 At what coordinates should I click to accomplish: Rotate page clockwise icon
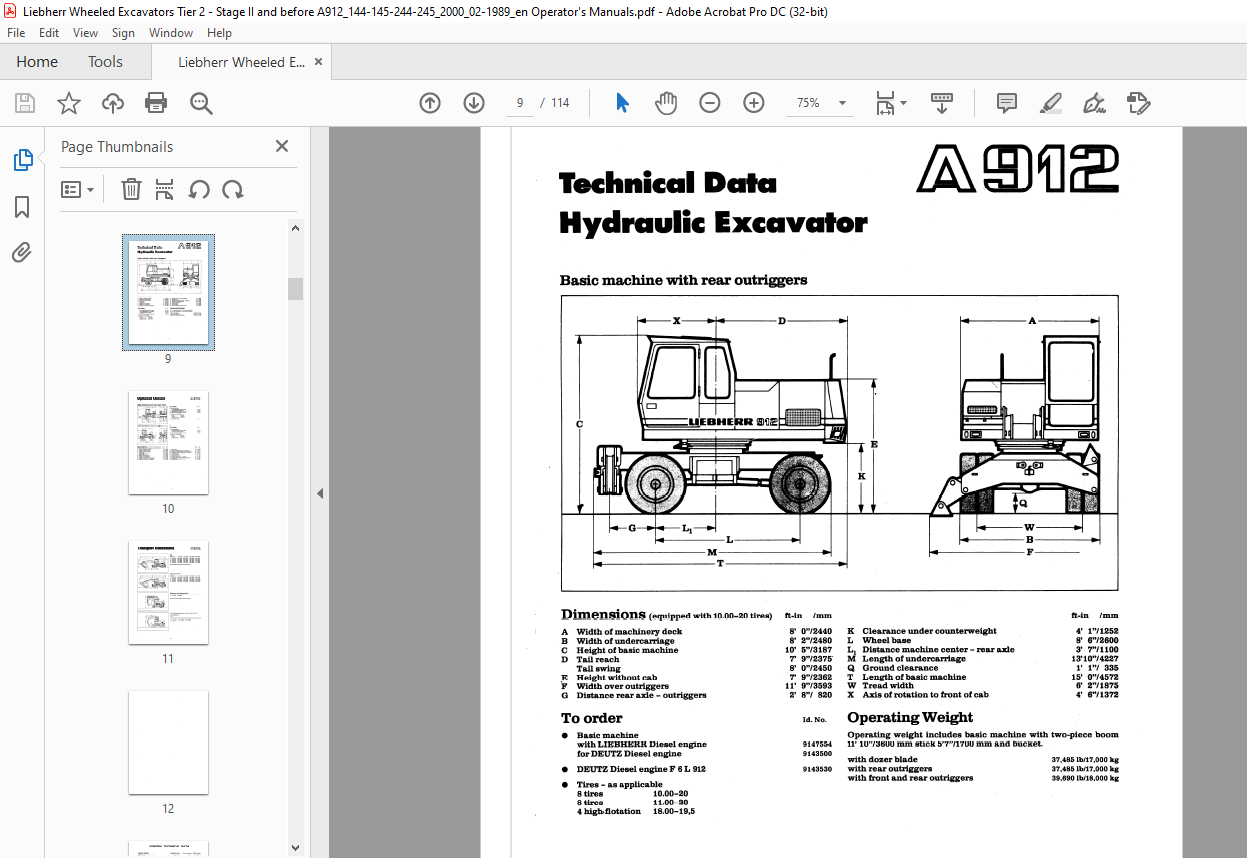(x=233, y=189)
